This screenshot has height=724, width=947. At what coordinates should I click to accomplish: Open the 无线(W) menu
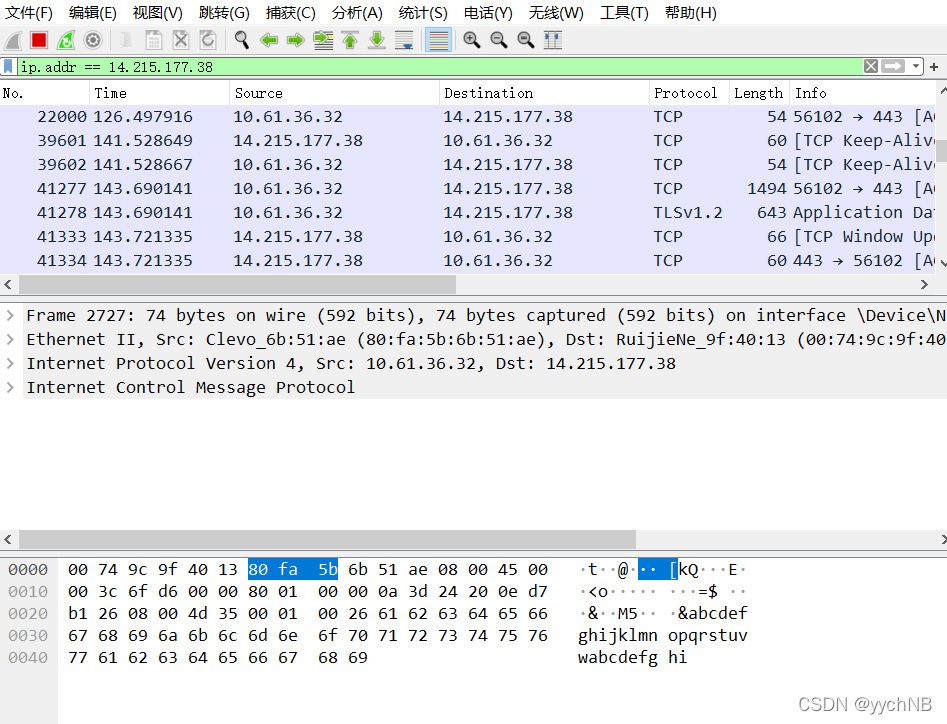pyautogui.click(x=556, y=13)
